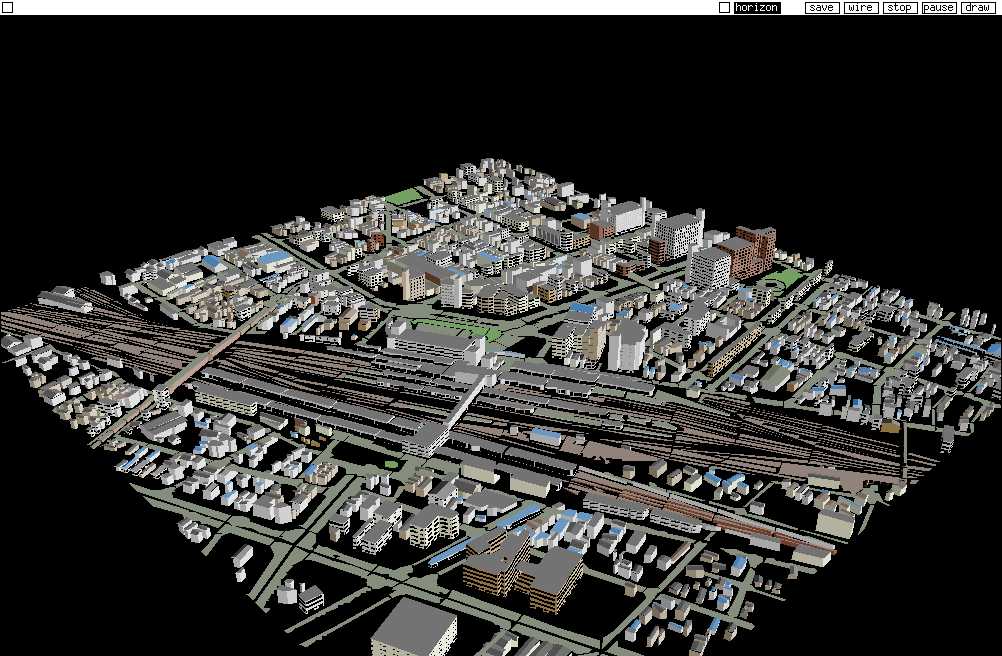
Task: Pause the animation
Action: [938, 8]
